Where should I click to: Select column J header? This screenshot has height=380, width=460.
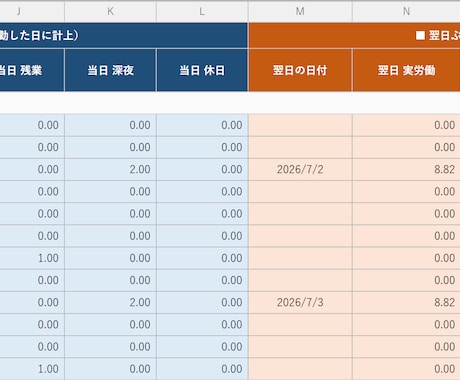click(x=32, y=12)
